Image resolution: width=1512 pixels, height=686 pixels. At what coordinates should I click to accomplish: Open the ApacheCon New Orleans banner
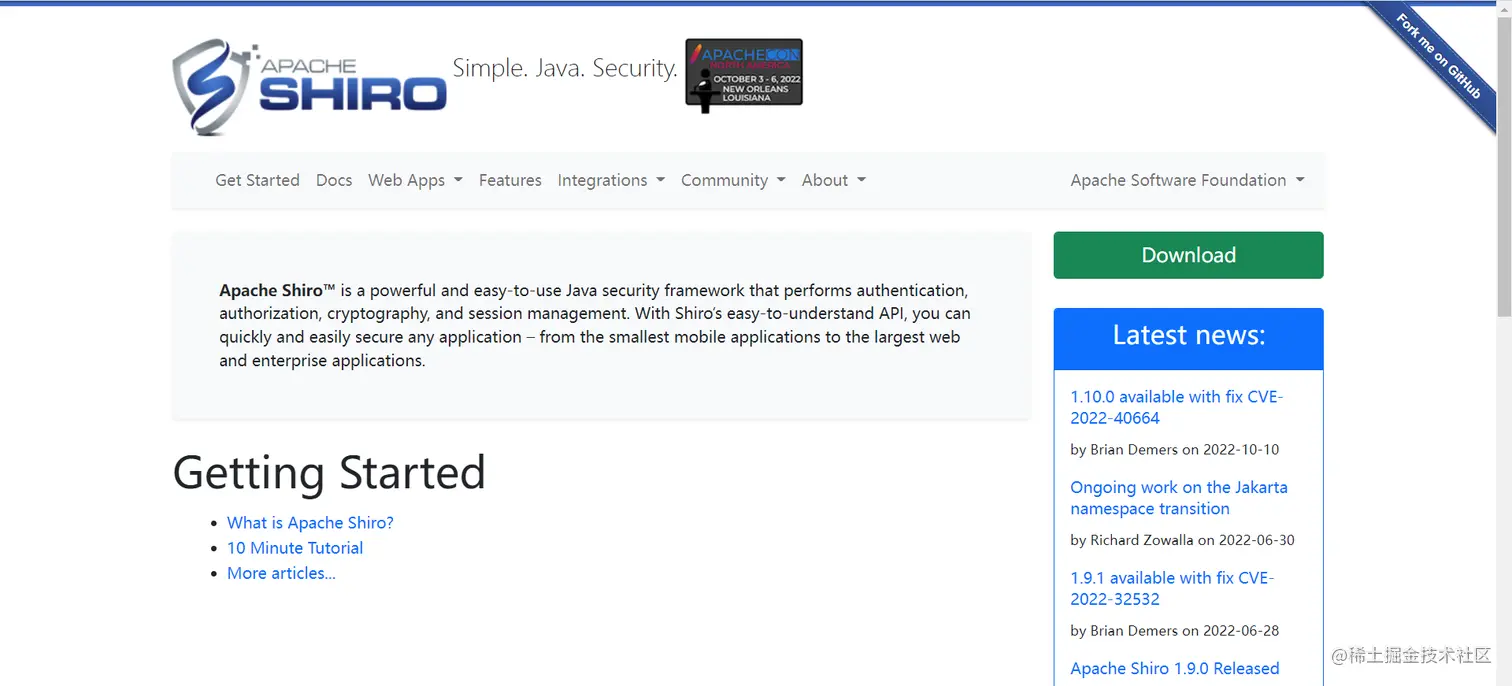point(744,75)
